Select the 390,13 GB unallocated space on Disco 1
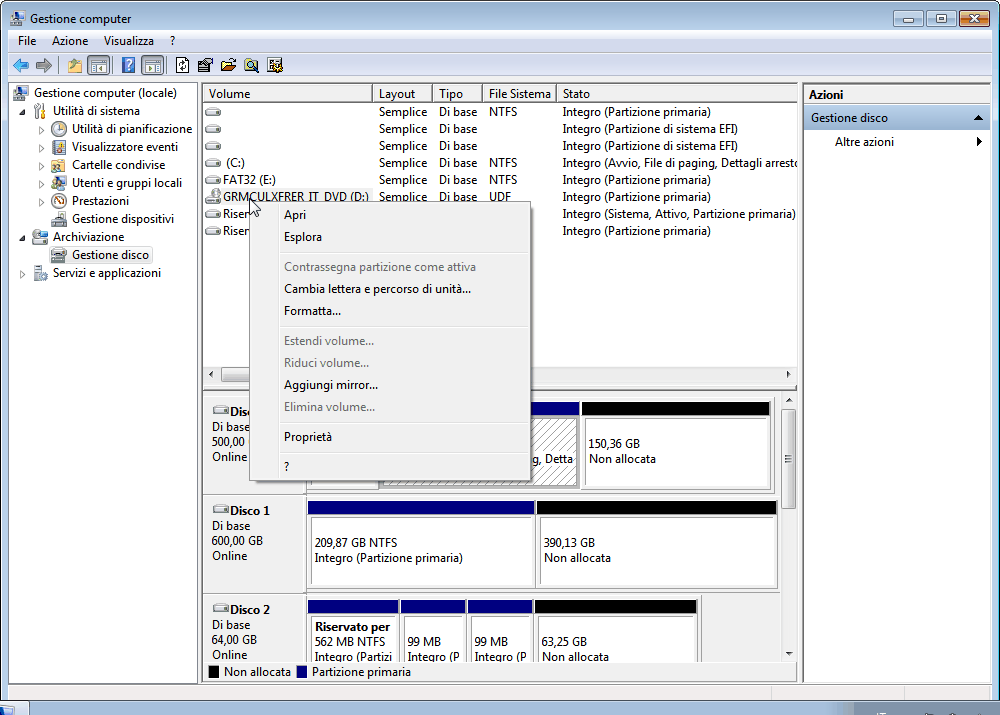The image size is (1000, 715). pyautogui.click(x=656, y=550)
